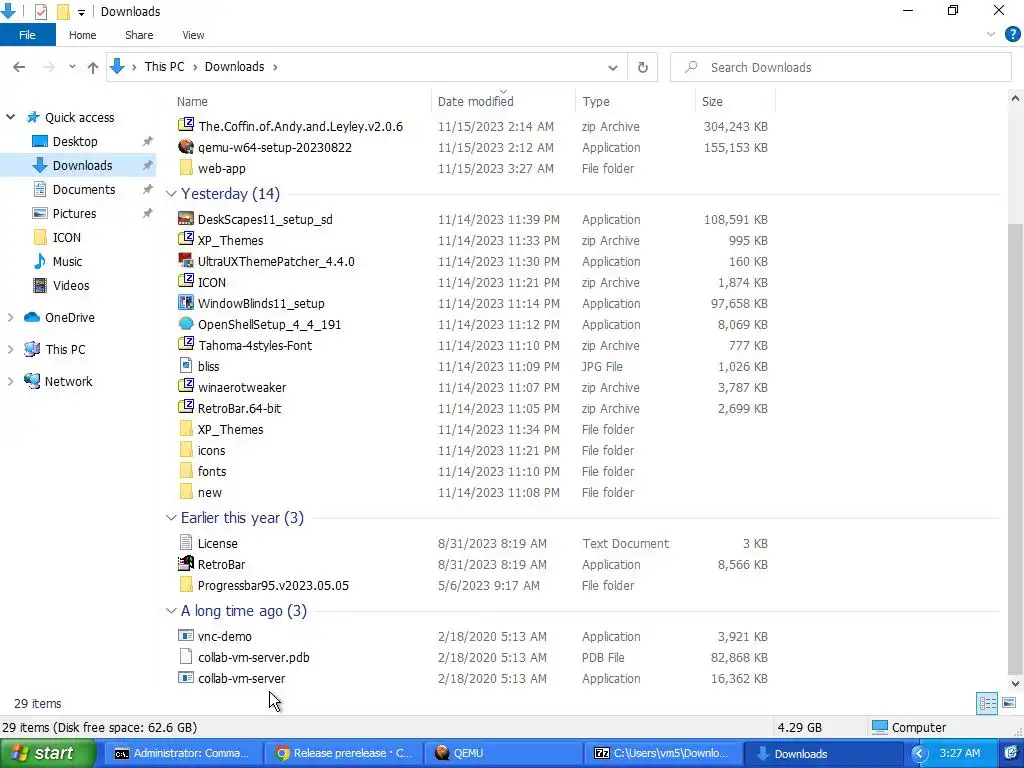Unpin Downloads from Quick access
The image size is (1024, 768).
point(148,165)
